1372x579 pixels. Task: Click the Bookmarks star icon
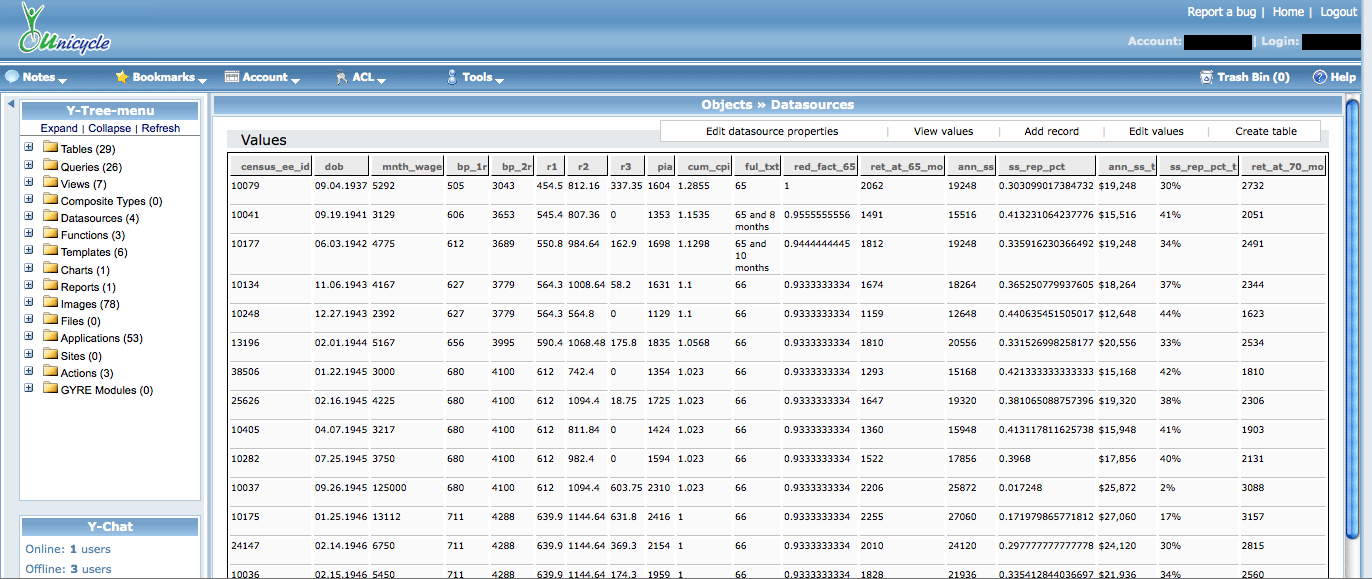tap(122, 77)
